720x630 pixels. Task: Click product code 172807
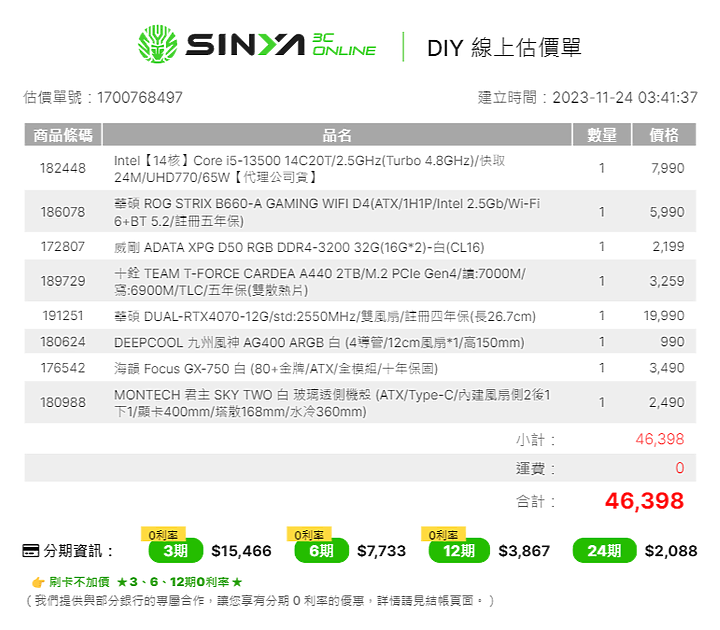(63, 247)
